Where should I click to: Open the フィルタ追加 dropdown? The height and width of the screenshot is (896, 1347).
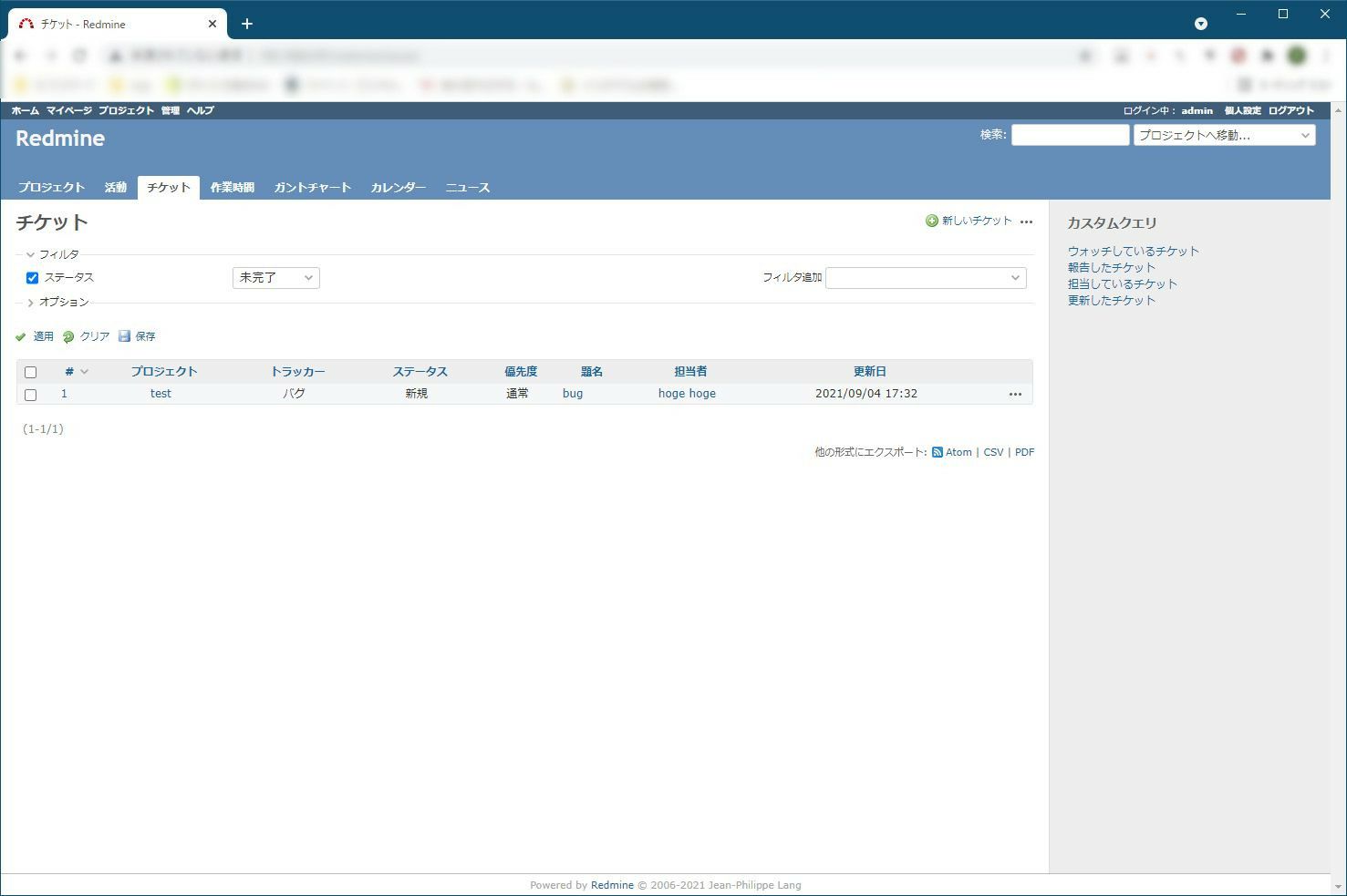926,278
